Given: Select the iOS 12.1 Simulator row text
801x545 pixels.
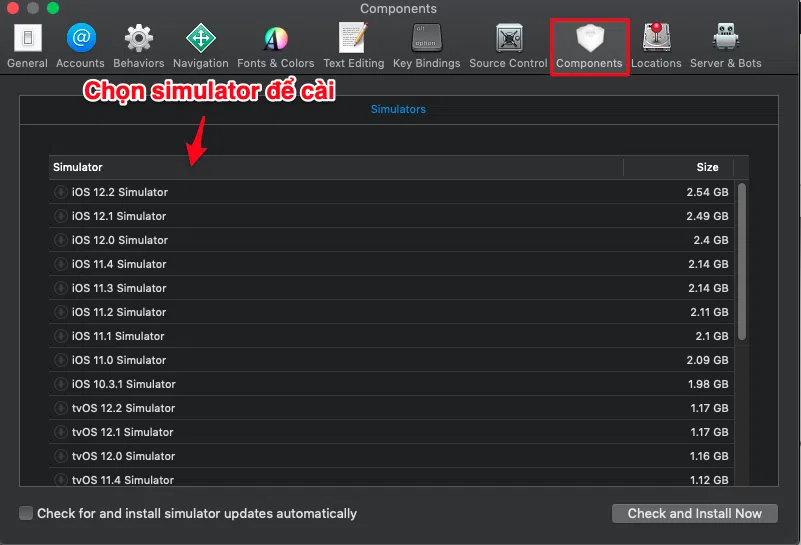Looking at the screenshot, I should (x=119, y=216).
